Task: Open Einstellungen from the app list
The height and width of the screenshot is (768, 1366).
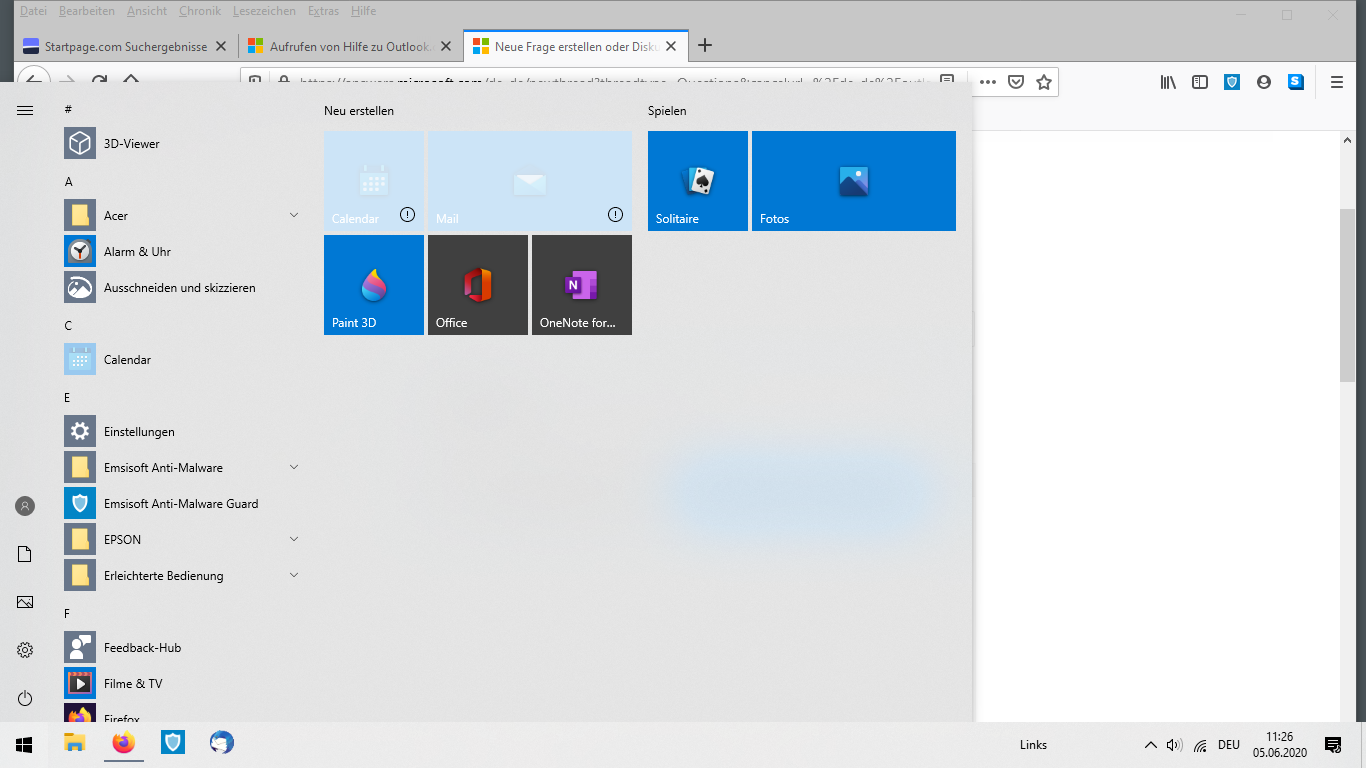Action: (182, 432)
